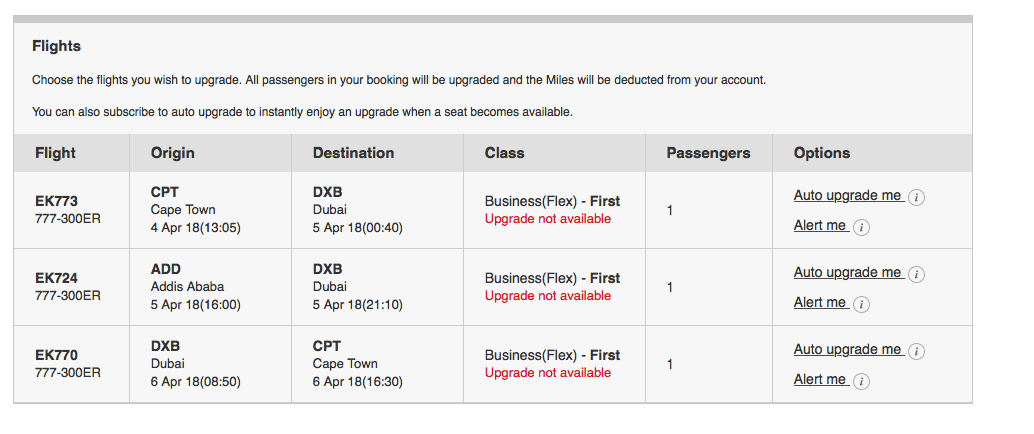Open Auto upgrade me for flight EK773
The width and height of the screenshot is (1034, 434).
click(848, 196)
